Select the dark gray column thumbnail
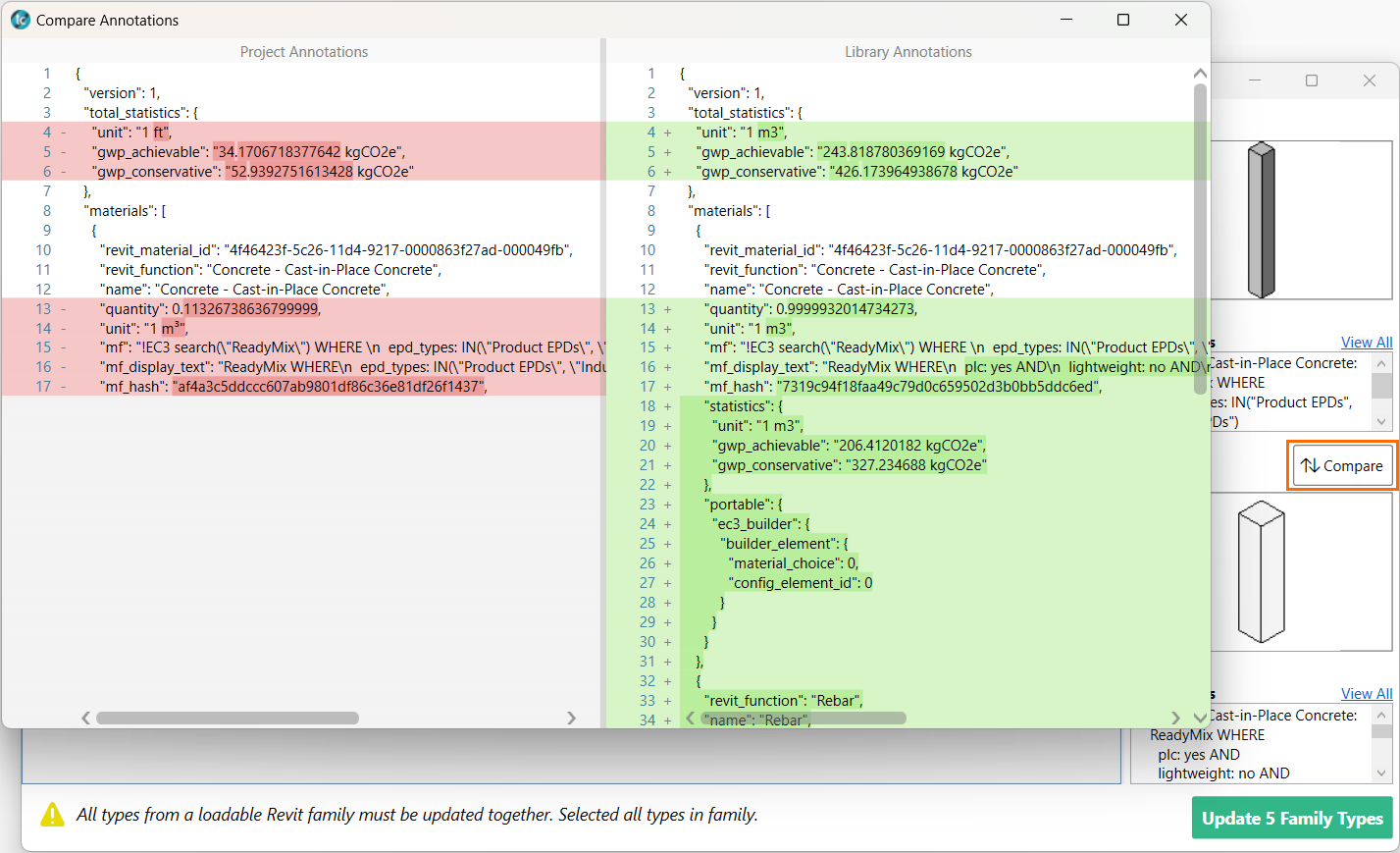This screenshot has width=1400, height=853. (x=1261, y=220)
